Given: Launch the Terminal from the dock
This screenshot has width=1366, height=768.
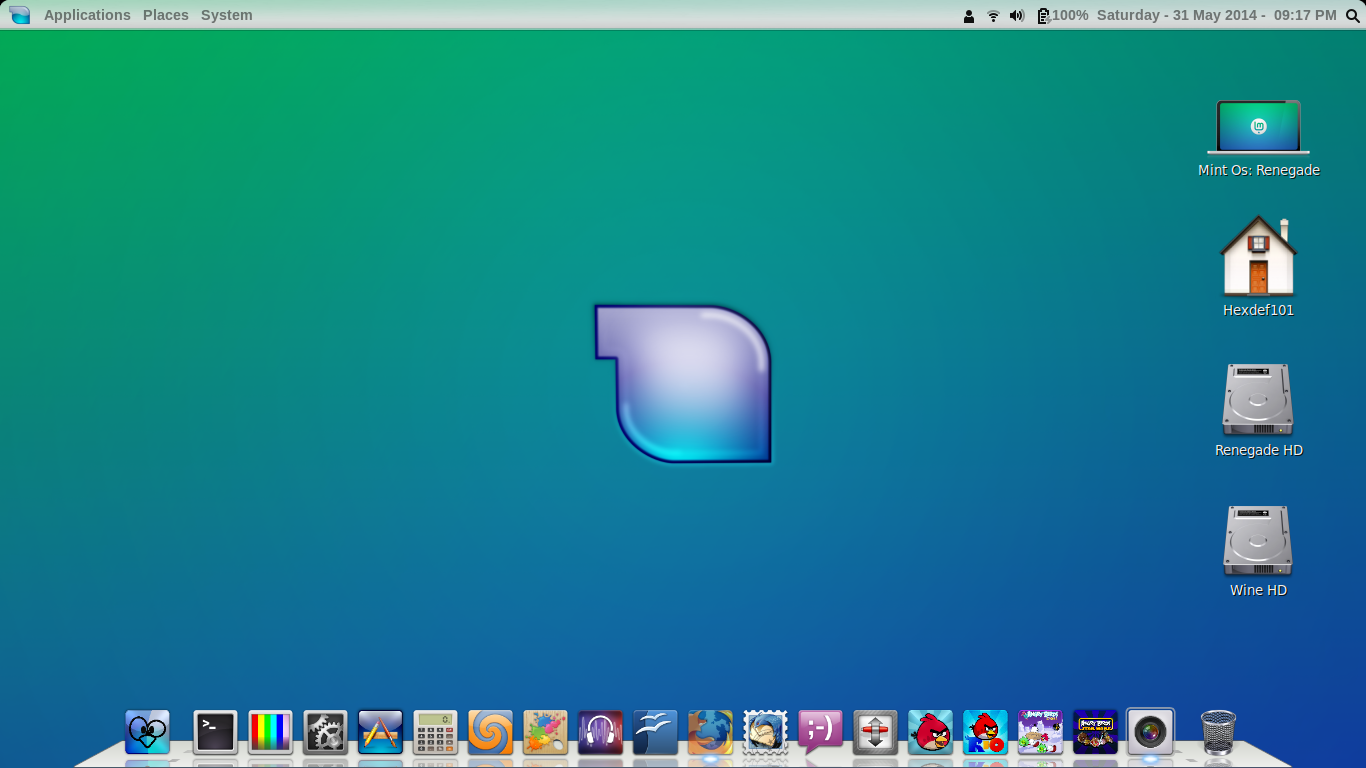Looking at the screenshot, I should click(215, 732).
